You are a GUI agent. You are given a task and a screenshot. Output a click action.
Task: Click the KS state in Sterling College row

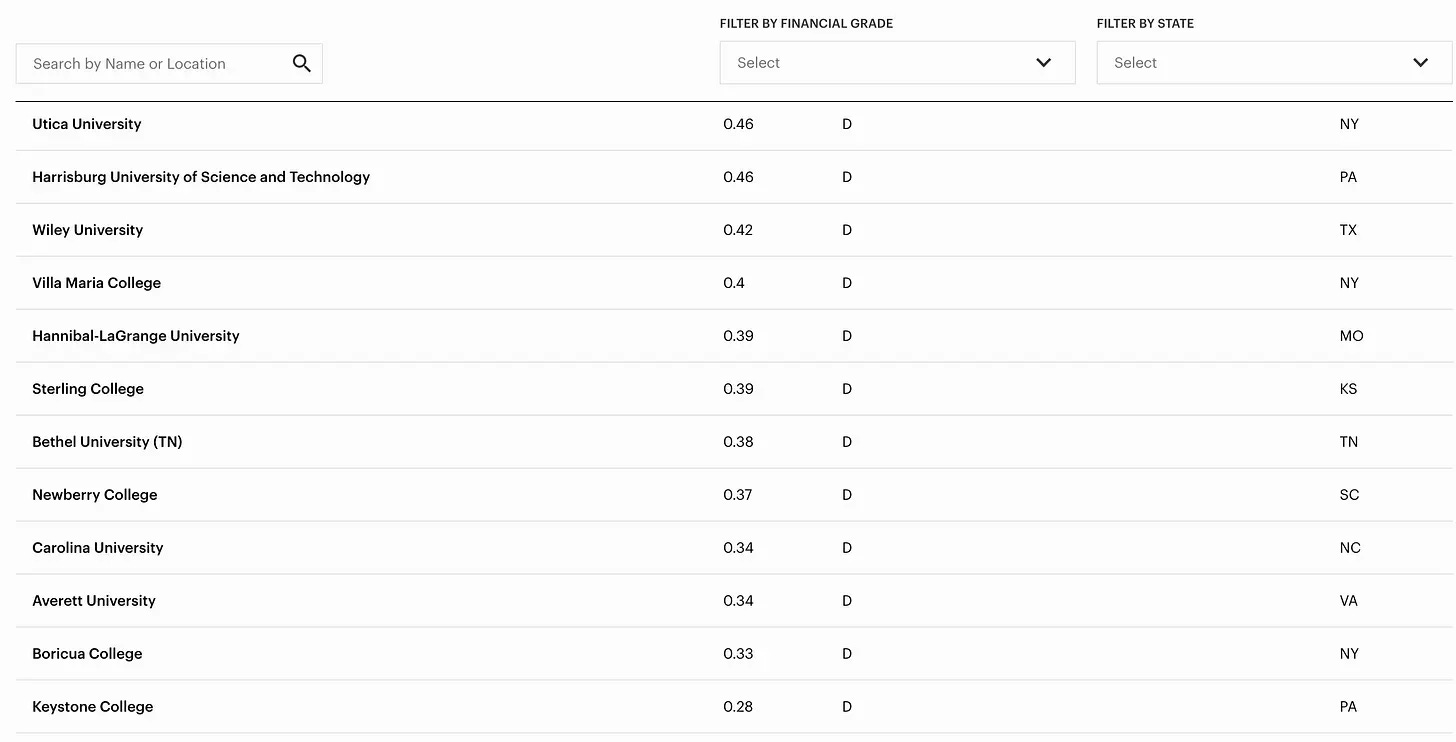click(1349, 389)
